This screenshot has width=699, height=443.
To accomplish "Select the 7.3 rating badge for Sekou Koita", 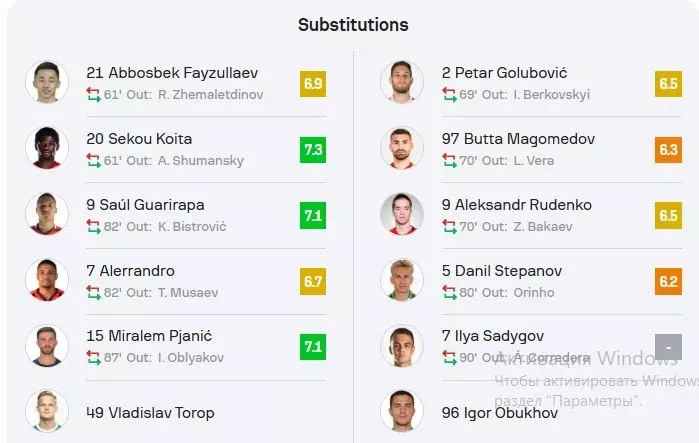I will pos(313,150).
